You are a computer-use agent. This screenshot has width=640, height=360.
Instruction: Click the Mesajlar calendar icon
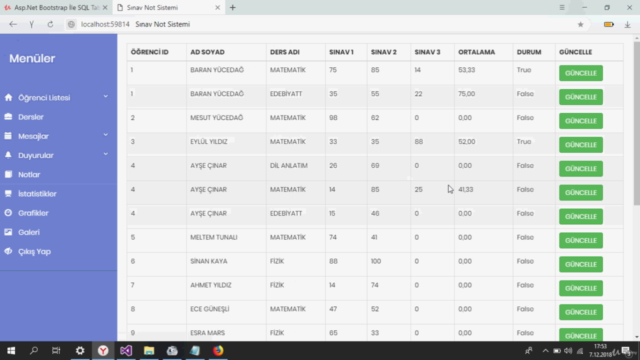coord(9,136)
